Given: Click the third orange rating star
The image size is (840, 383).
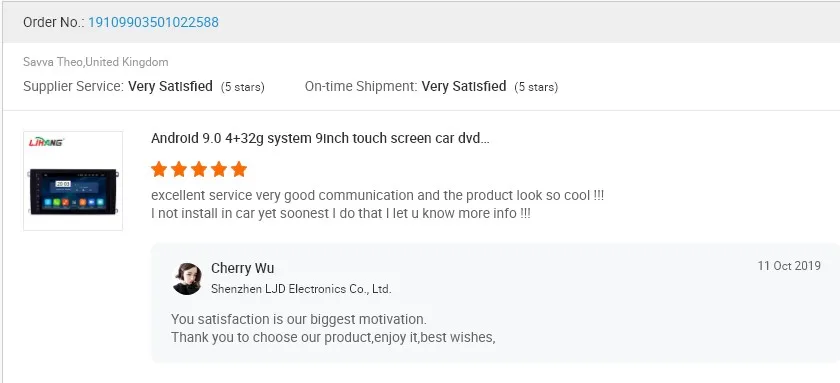Looking at the screenshot, I should [199, 169].
